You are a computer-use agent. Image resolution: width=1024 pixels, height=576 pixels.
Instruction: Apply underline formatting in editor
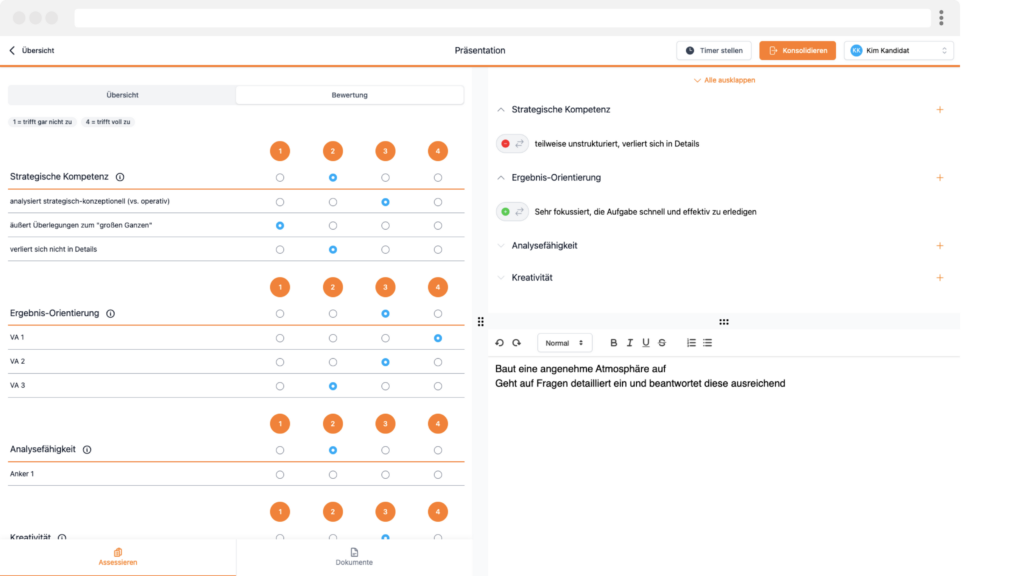tap(646, 343)
